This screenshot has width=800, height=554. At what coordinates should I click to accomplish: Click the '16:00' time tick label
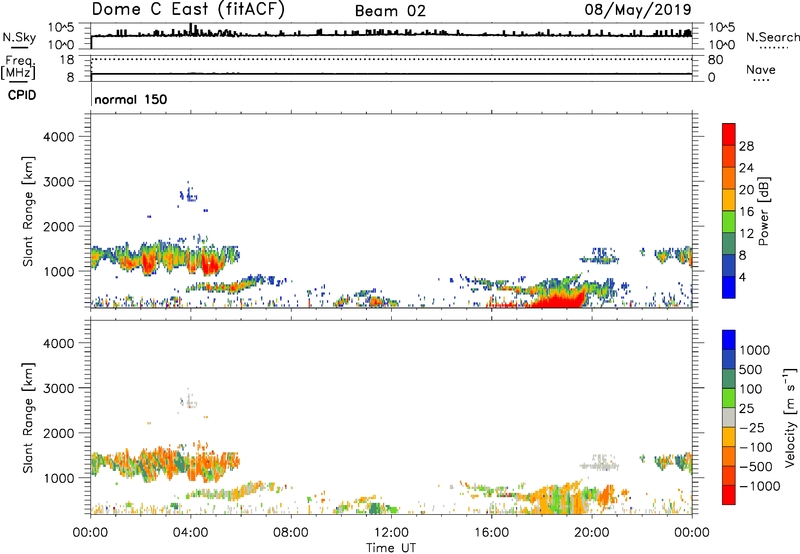(491, 533)
